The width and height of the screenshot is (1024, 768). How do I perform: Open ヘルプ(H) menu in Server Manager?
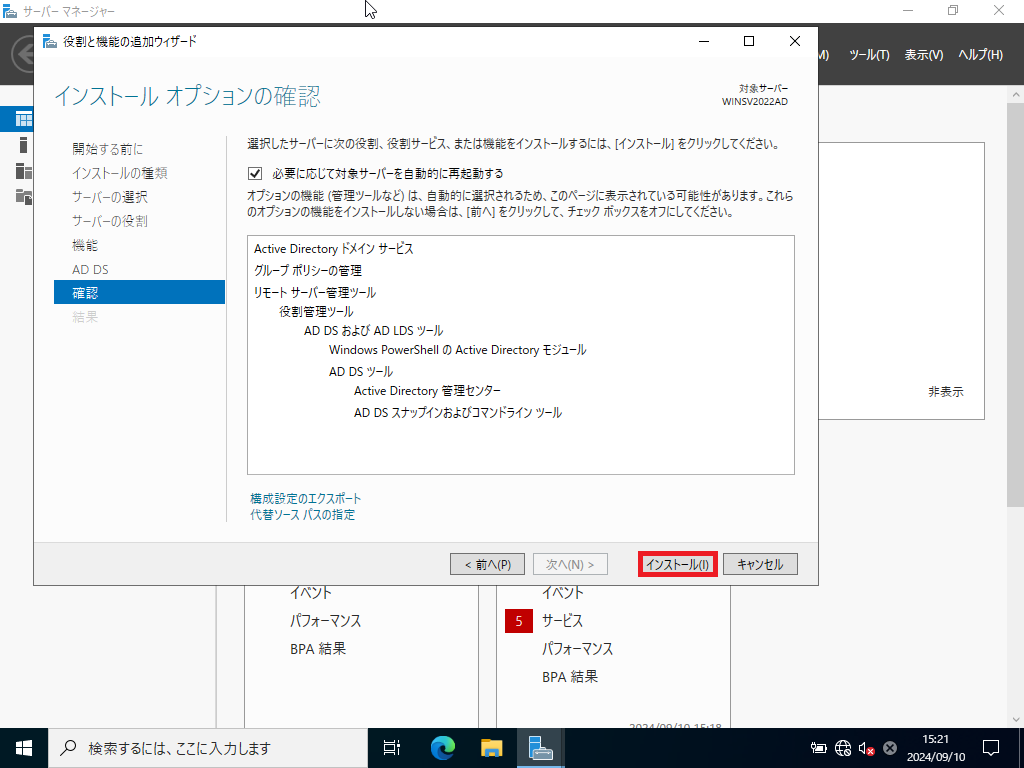[x=980, y=55]
